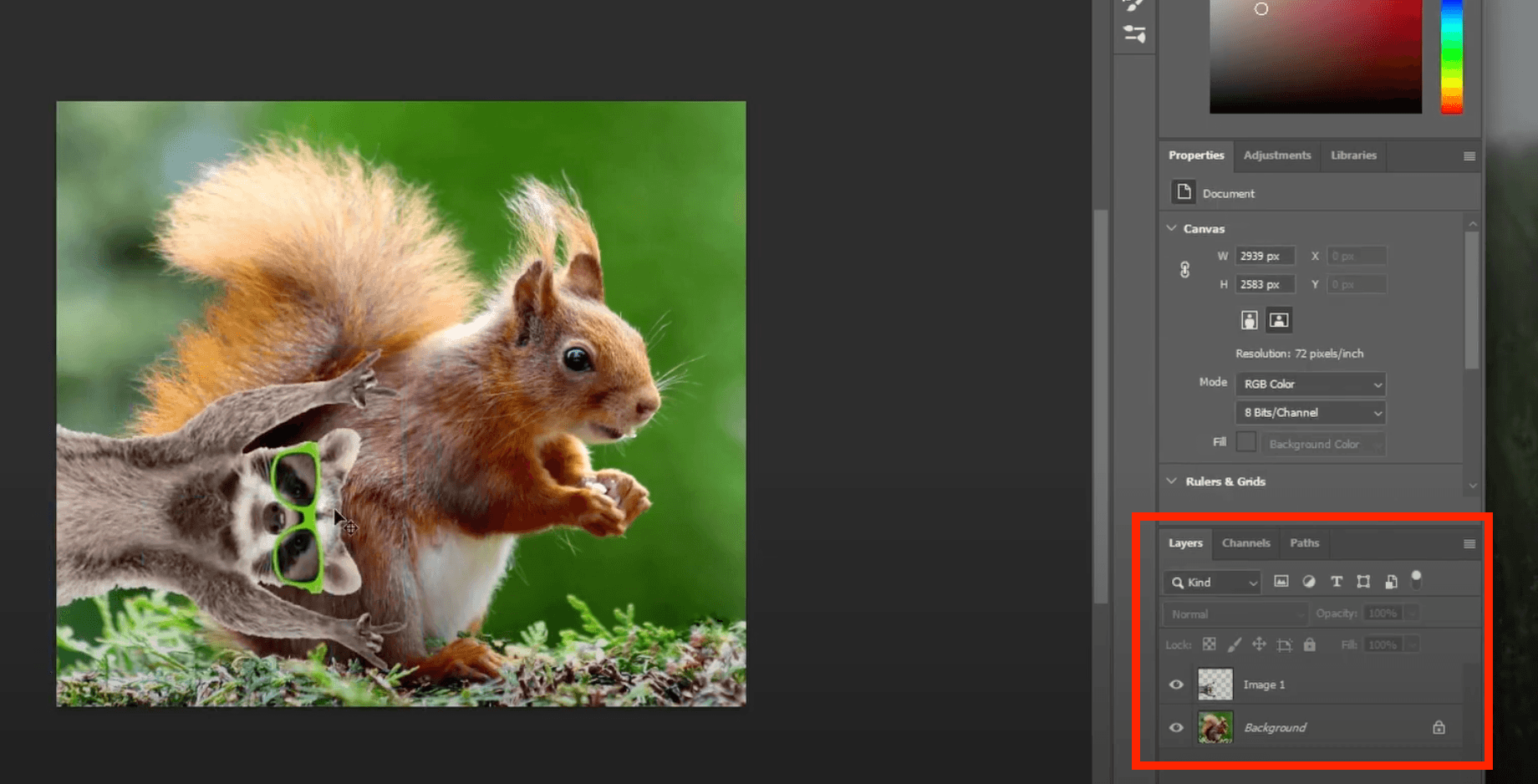Open the Layers panel menu icon
The width and height of the screenshot is (1538, 784).
[1469, 544]
